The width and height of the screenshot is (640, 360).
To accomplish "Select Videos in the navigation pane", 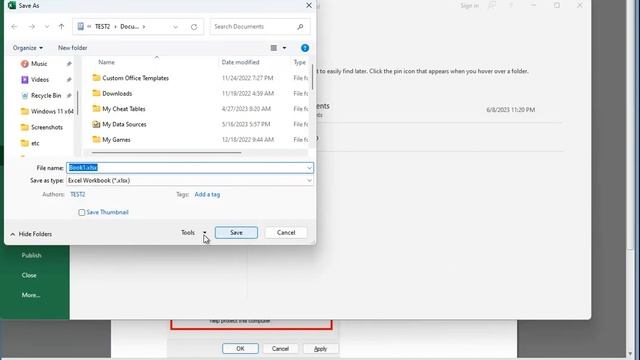I will coord(40,80).
